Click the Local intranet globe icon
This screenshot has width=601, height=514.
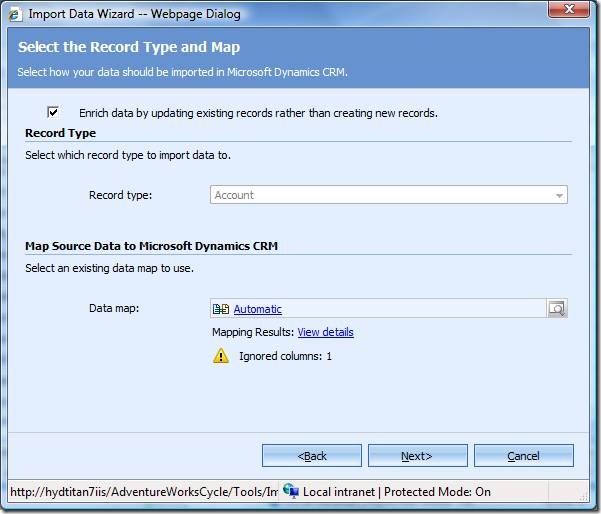(x=291, y=491)
